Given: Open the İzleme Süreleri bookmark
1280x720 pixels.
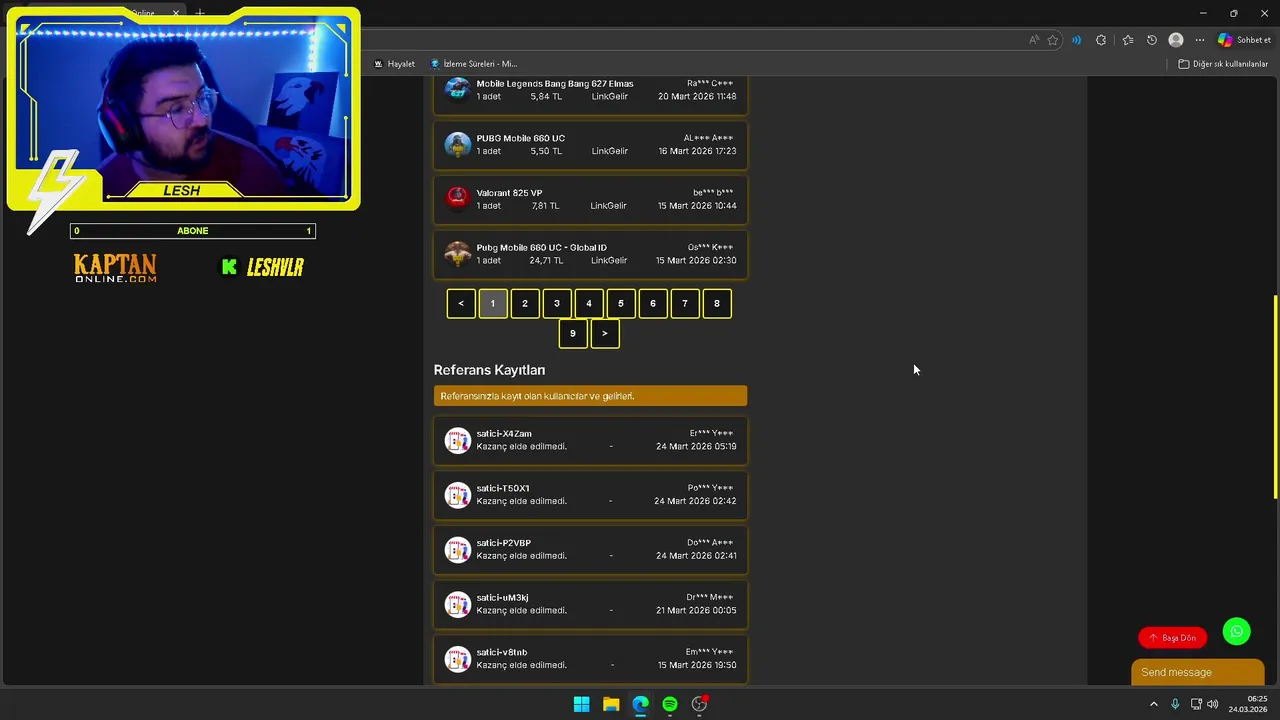Looking at the screenshot, I should click(x=474, y=64).
